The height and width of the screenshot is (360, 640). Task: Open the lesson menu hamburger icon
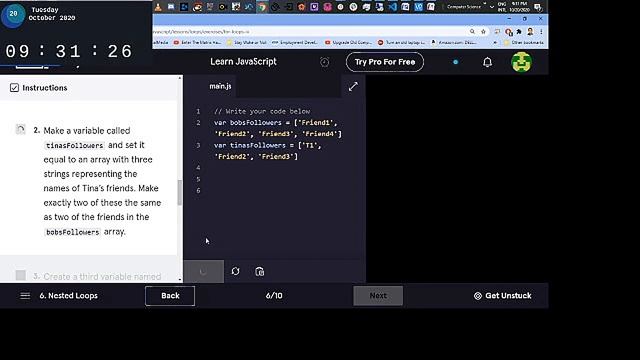(x=25, y=296)
